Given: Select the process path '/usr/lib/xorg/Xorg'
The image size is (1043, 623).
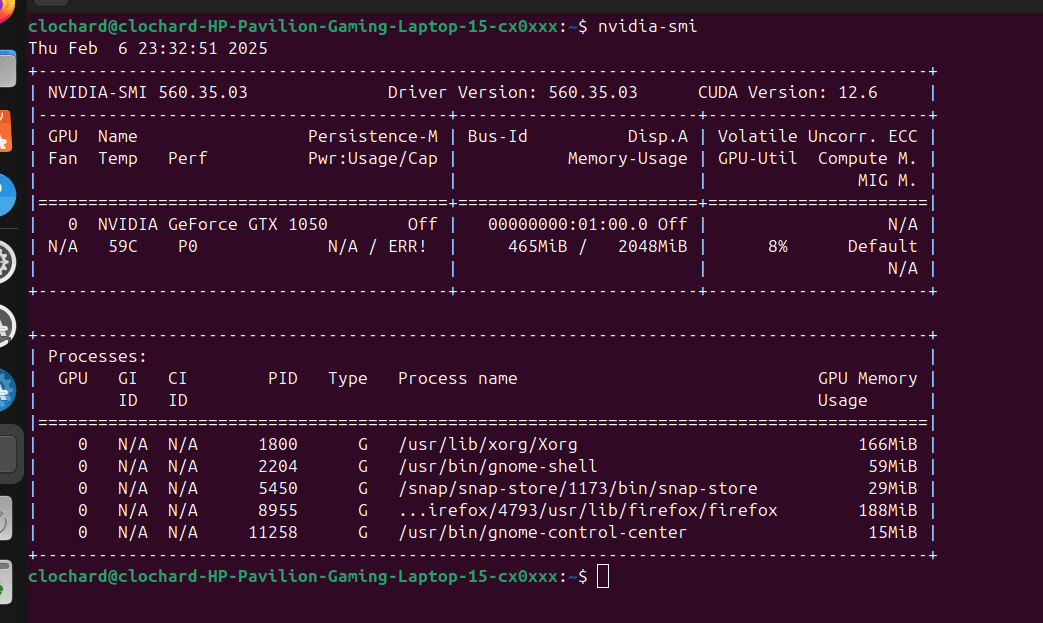Looking at the screenshot, I should click(x=488, y=444).
